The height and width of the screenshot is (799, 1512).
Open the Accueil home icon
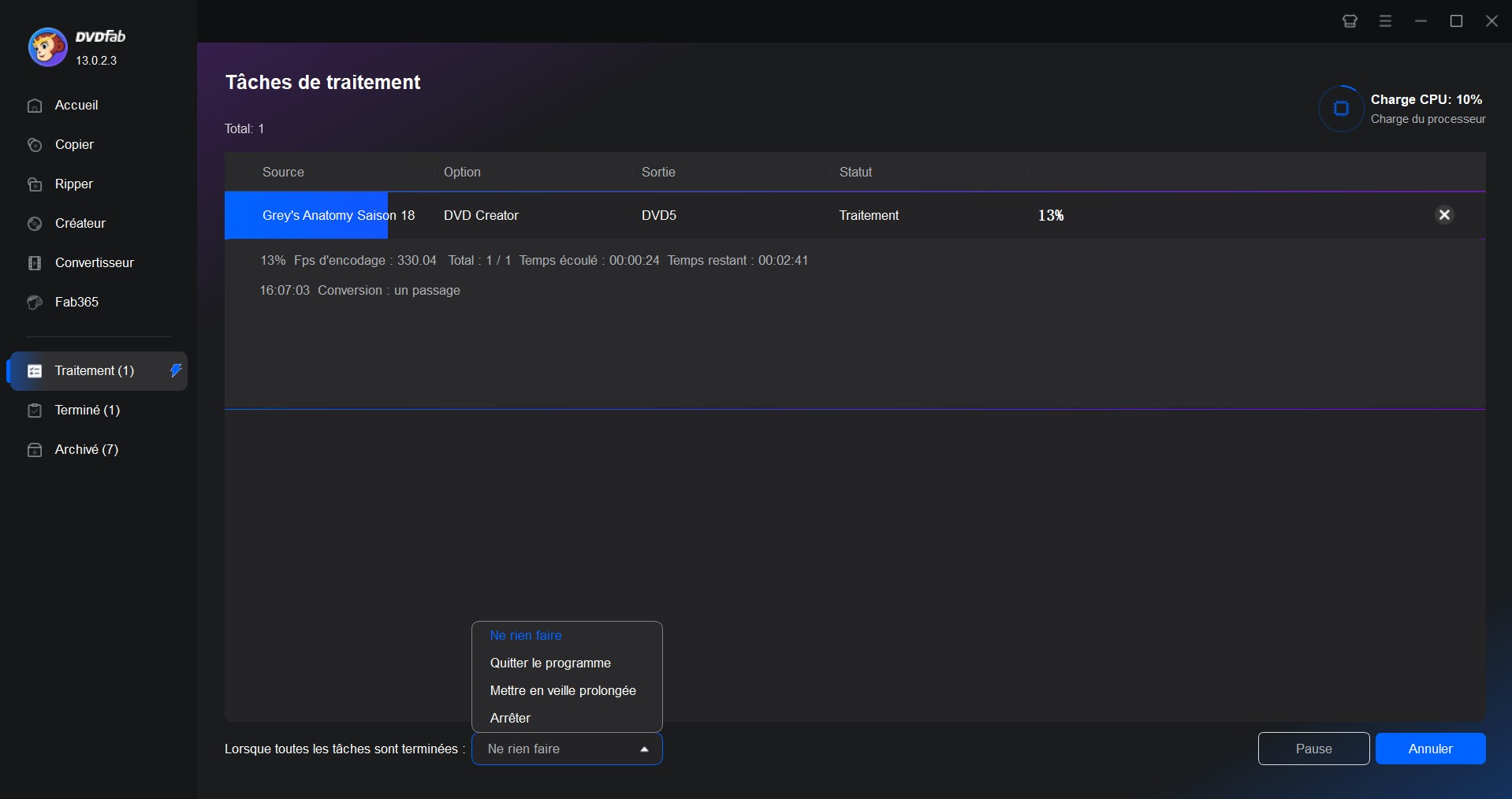pos(35,106)
